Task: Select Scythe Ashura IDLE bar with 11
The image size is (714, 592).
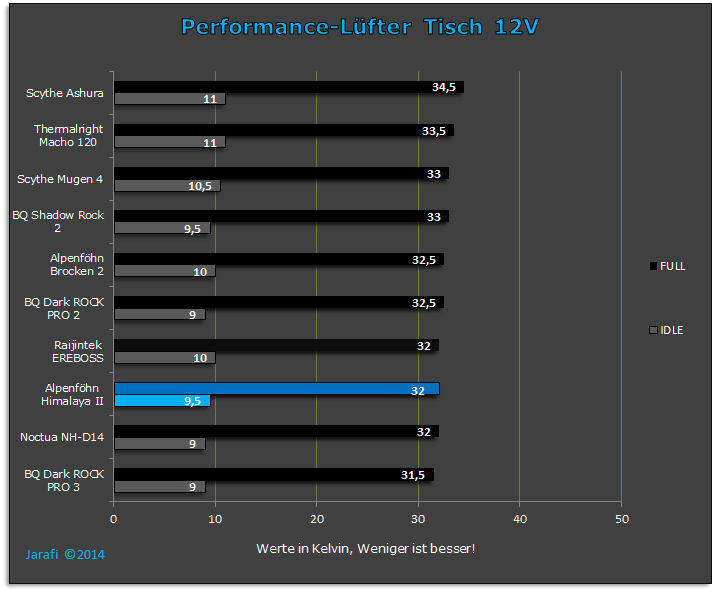Action: click(x=170, y=99)
